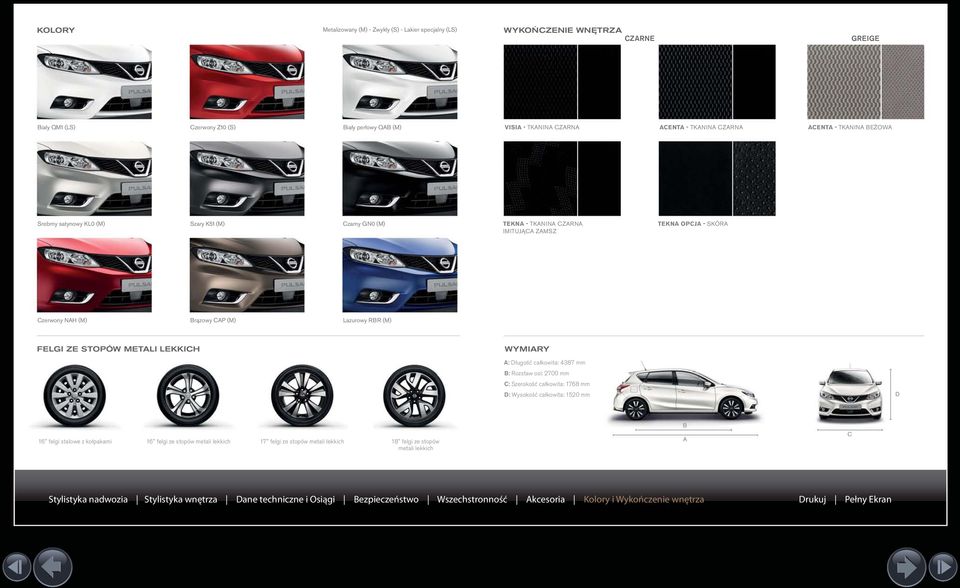960x588 pixels.
Task: Click the Drukuj print link
Action: (812, 499)
